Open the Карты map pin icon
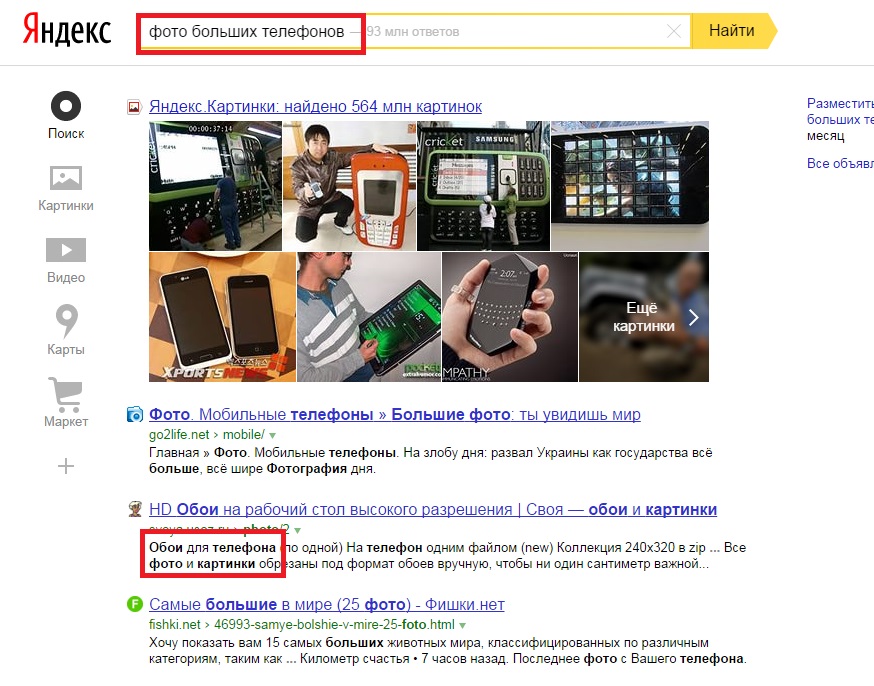The image size is (874, 686). tap(66, 321)
